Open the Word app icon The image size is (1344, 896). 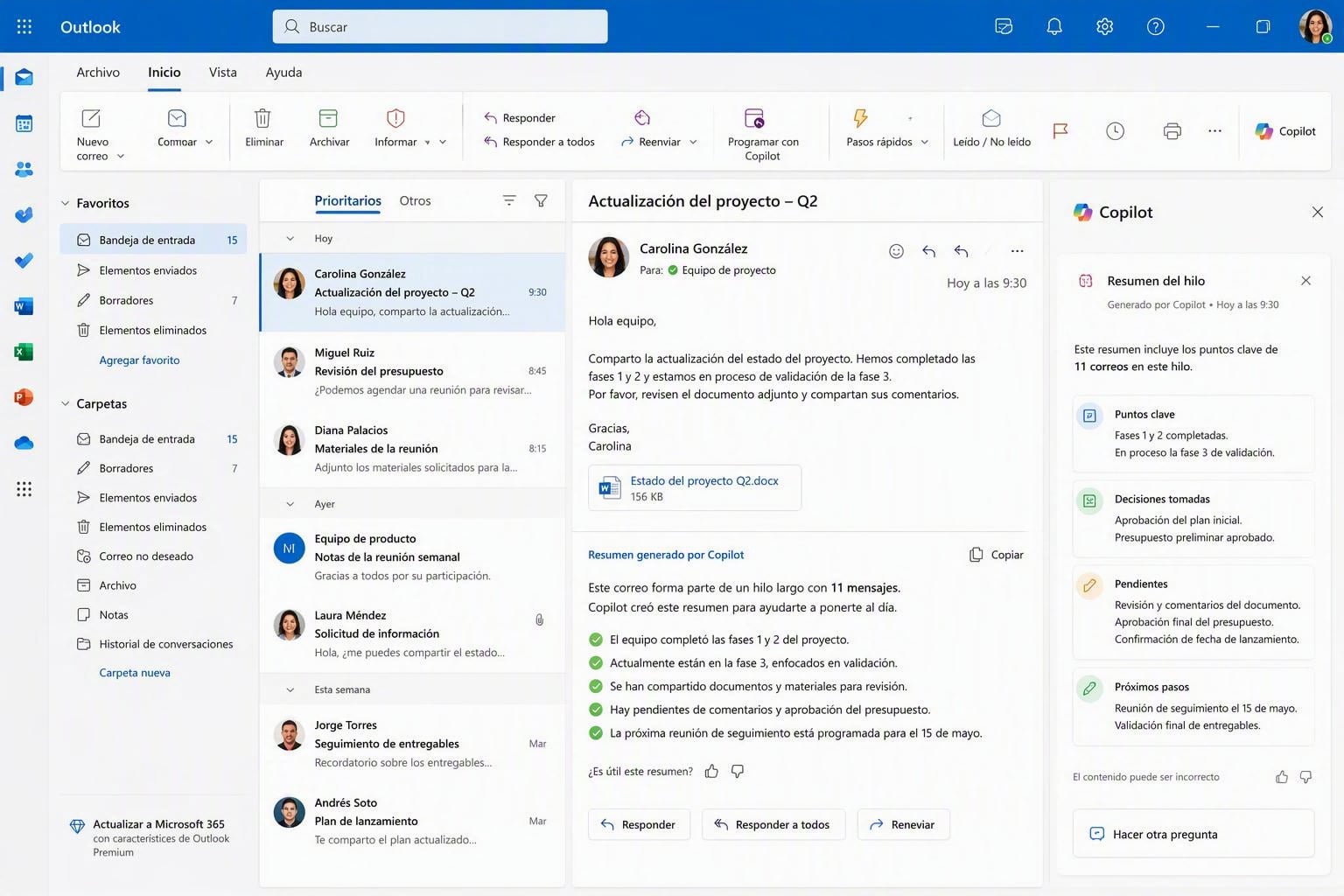(x=24, y=306)
